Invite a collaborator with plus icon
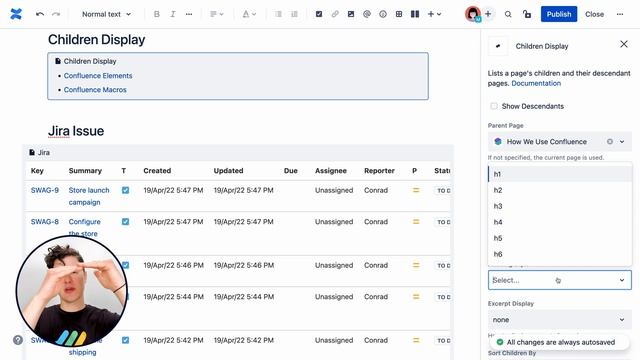 click(488, 14)
